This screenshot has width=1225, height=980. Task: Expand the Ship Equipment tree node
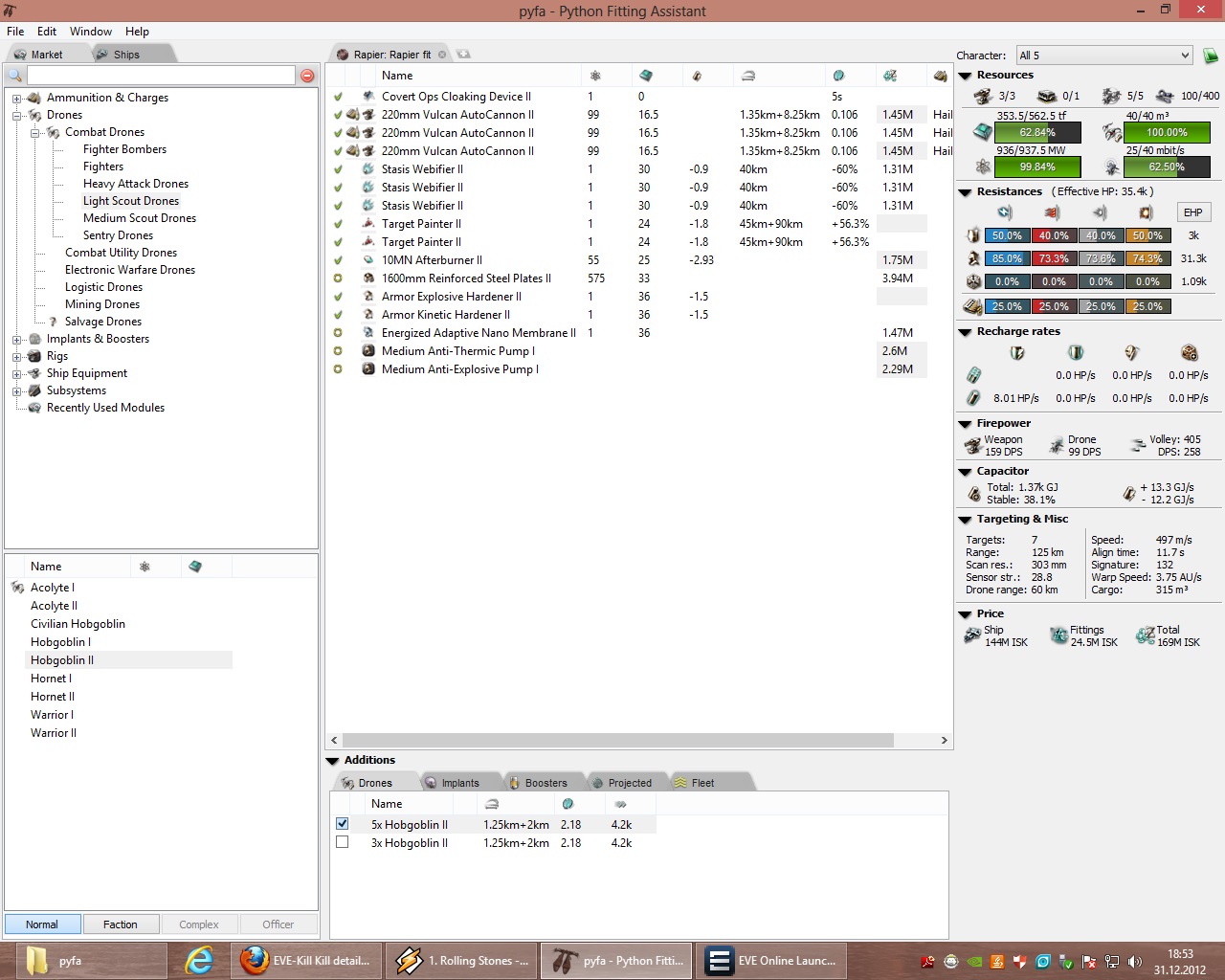16,373
